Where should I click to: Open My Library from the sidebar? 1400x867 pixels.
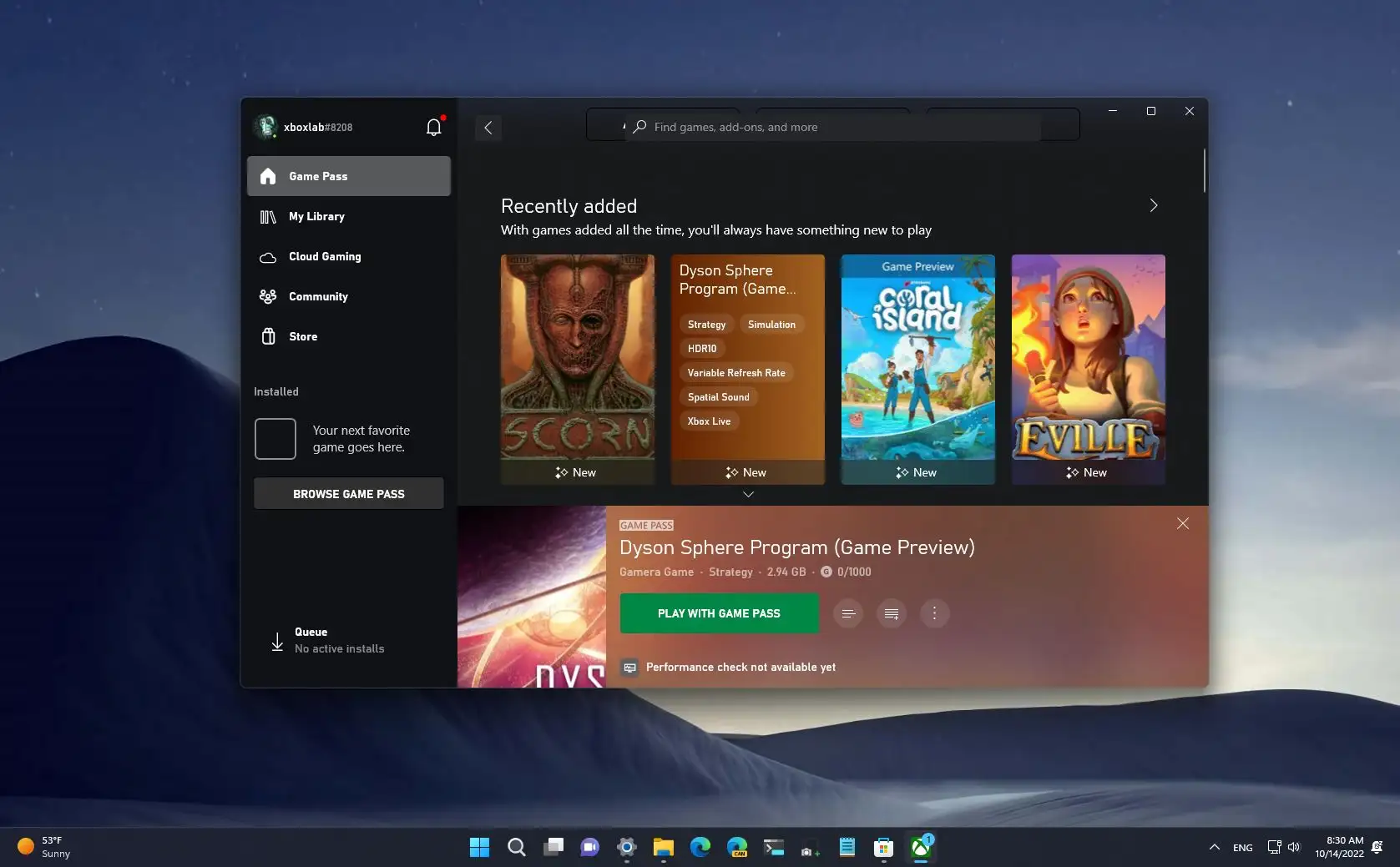(x=349, y=216)
